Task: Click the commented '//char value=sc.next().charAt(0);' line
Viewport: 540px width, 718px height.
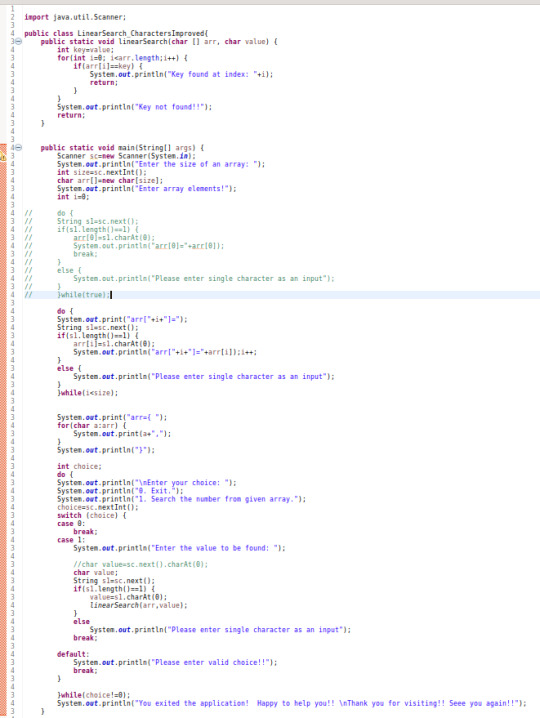Action: [x=141, y=565]
